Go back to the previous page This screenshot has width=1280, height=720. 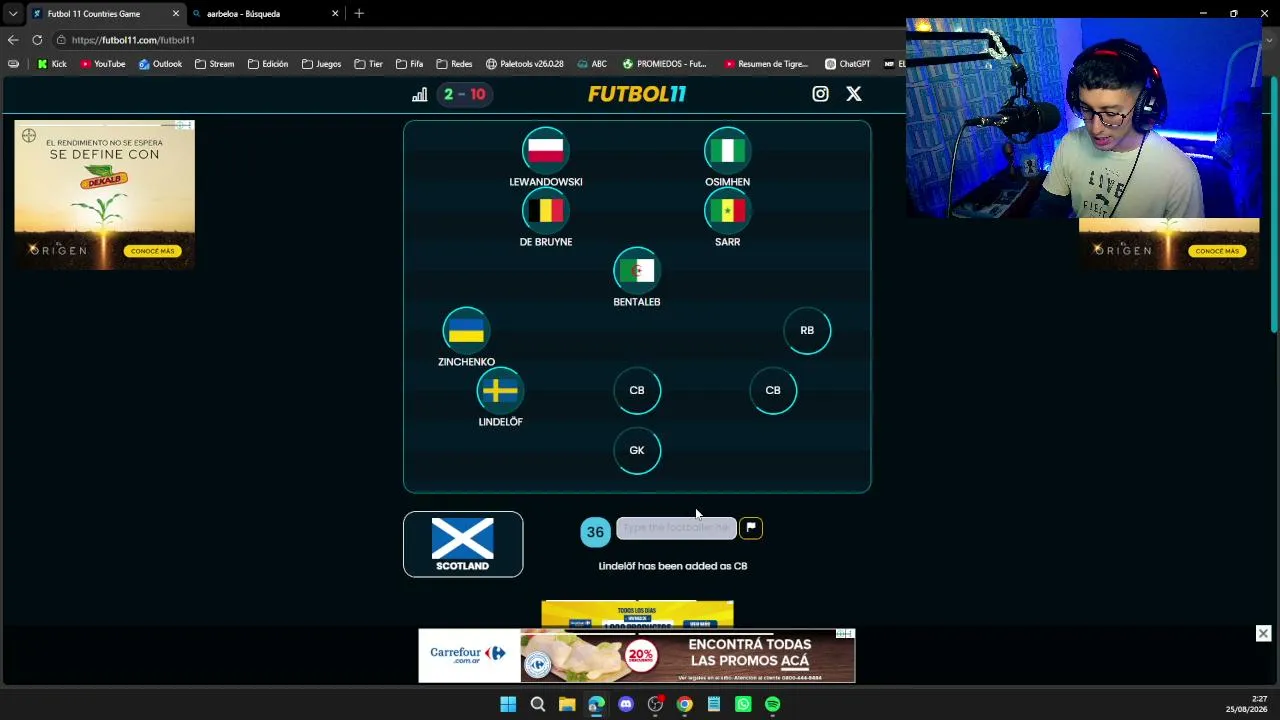[x=12, y=40]
